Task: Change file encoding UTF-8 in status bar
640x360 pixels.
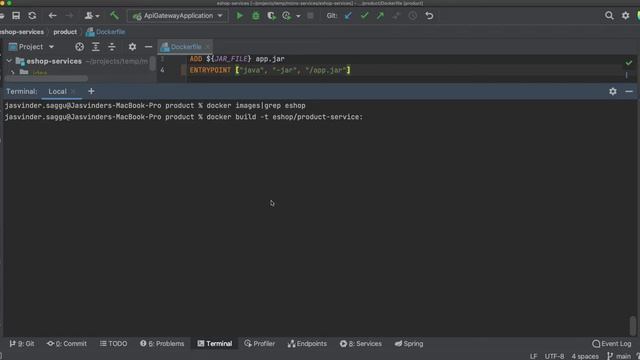Action: 554,356
